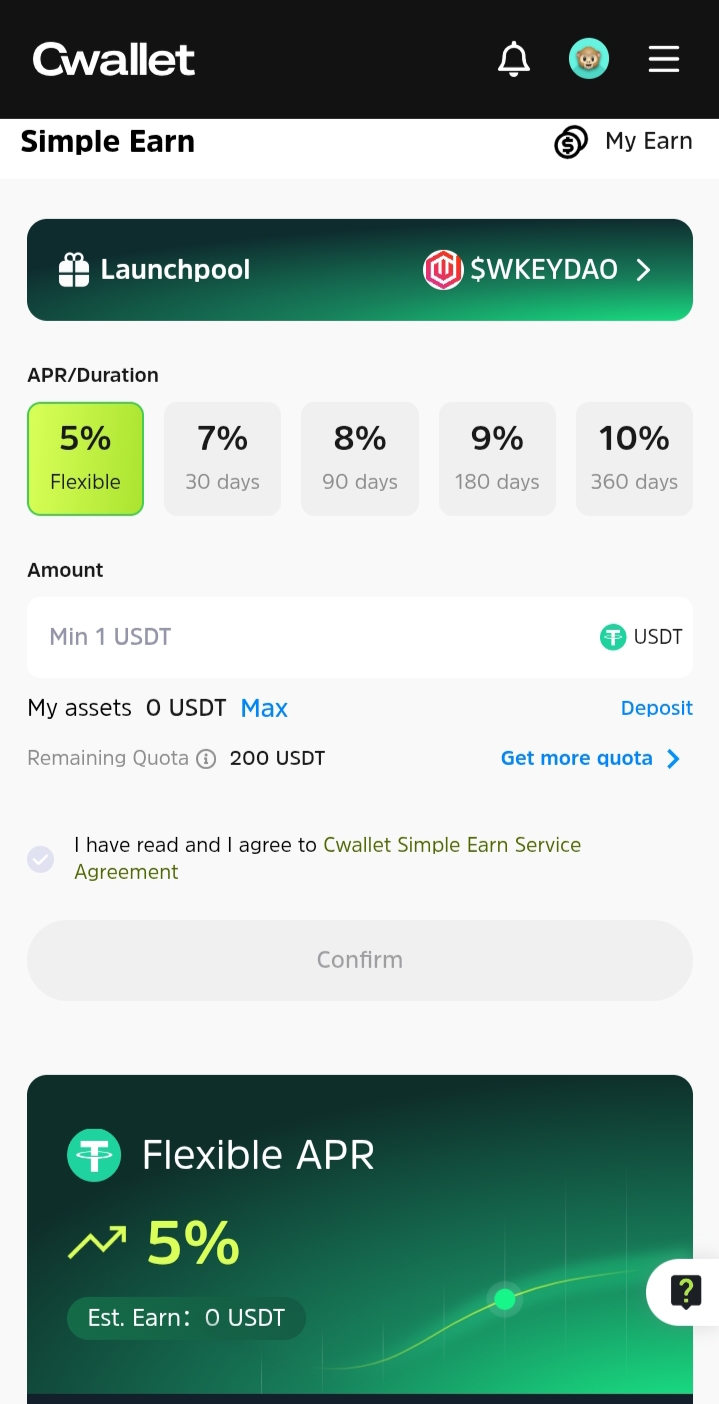The height and width of the screenshot is (1404, 719).
Task: Tap the Launchpool gift icon
Action: (74, 270)
